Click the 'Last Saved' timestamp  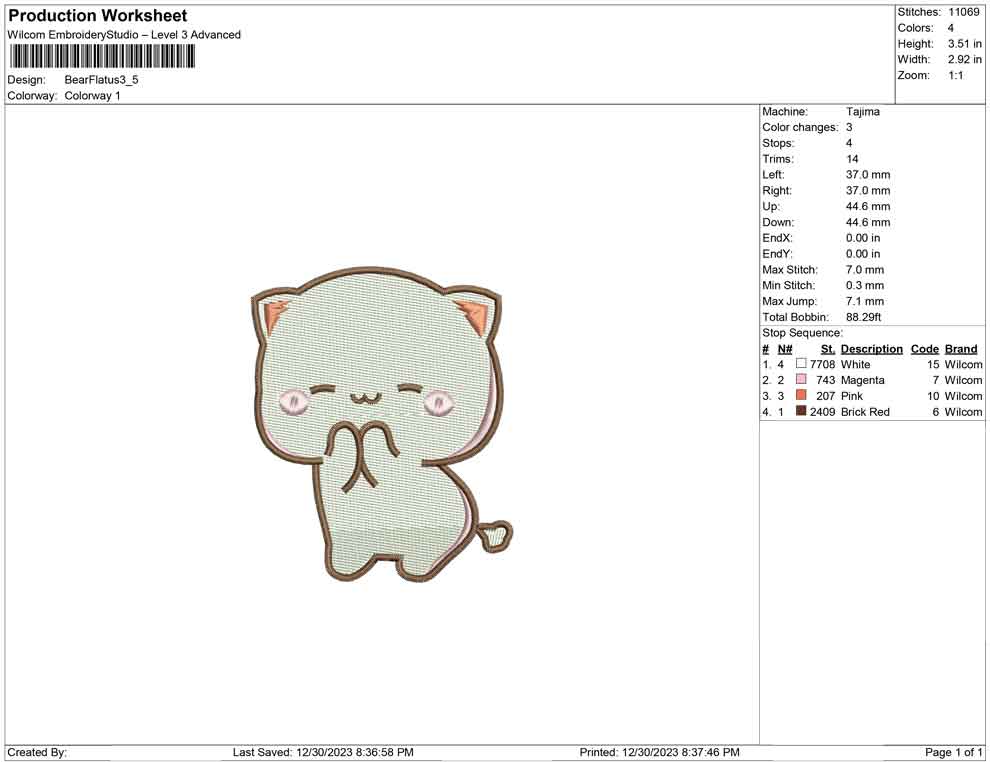point(323,752)
